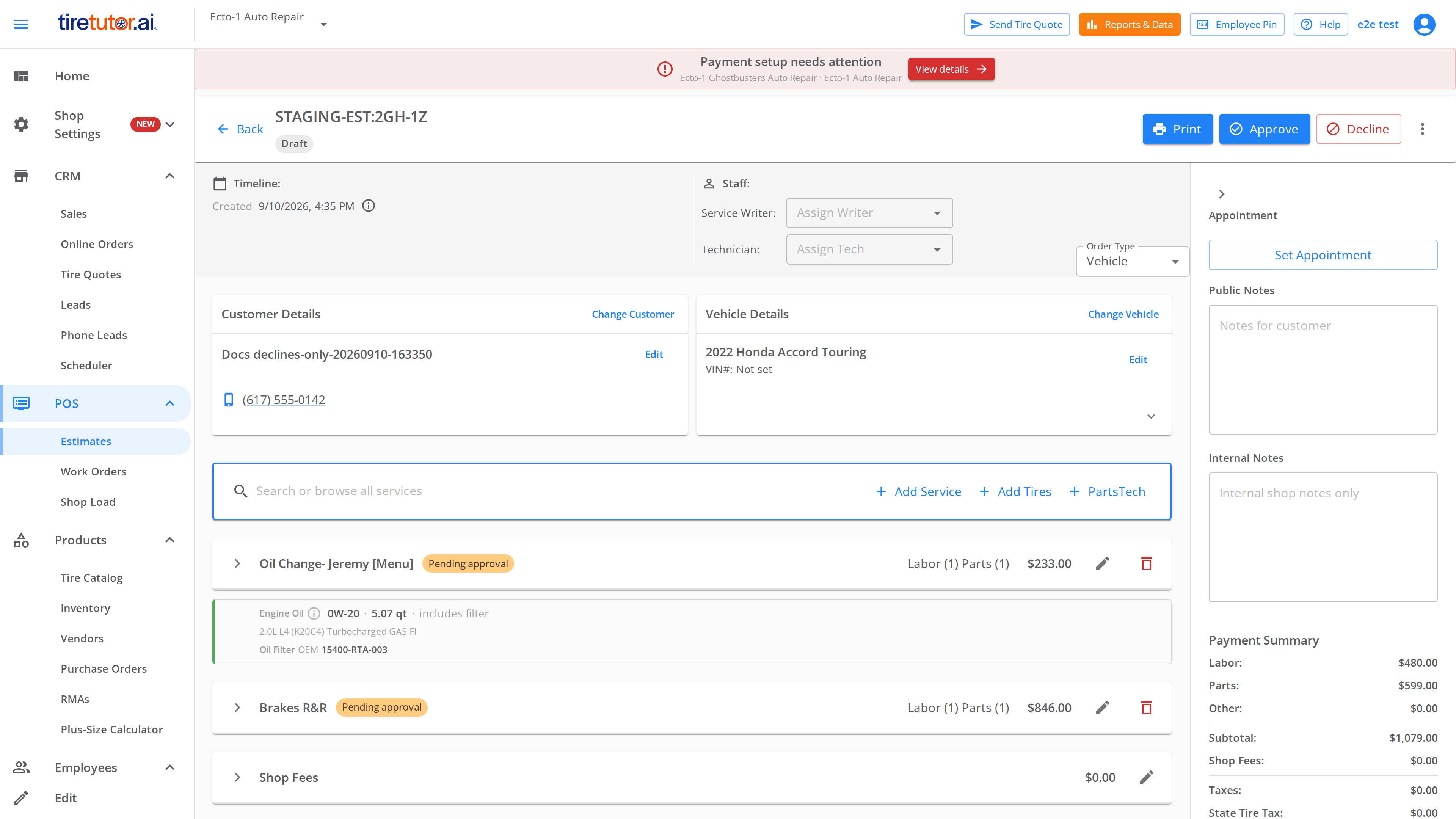Open the Ecto-1 Auto Repair shop selector dropdown
The width and height of the screenshot is (1456, 819).
point(268,24)
